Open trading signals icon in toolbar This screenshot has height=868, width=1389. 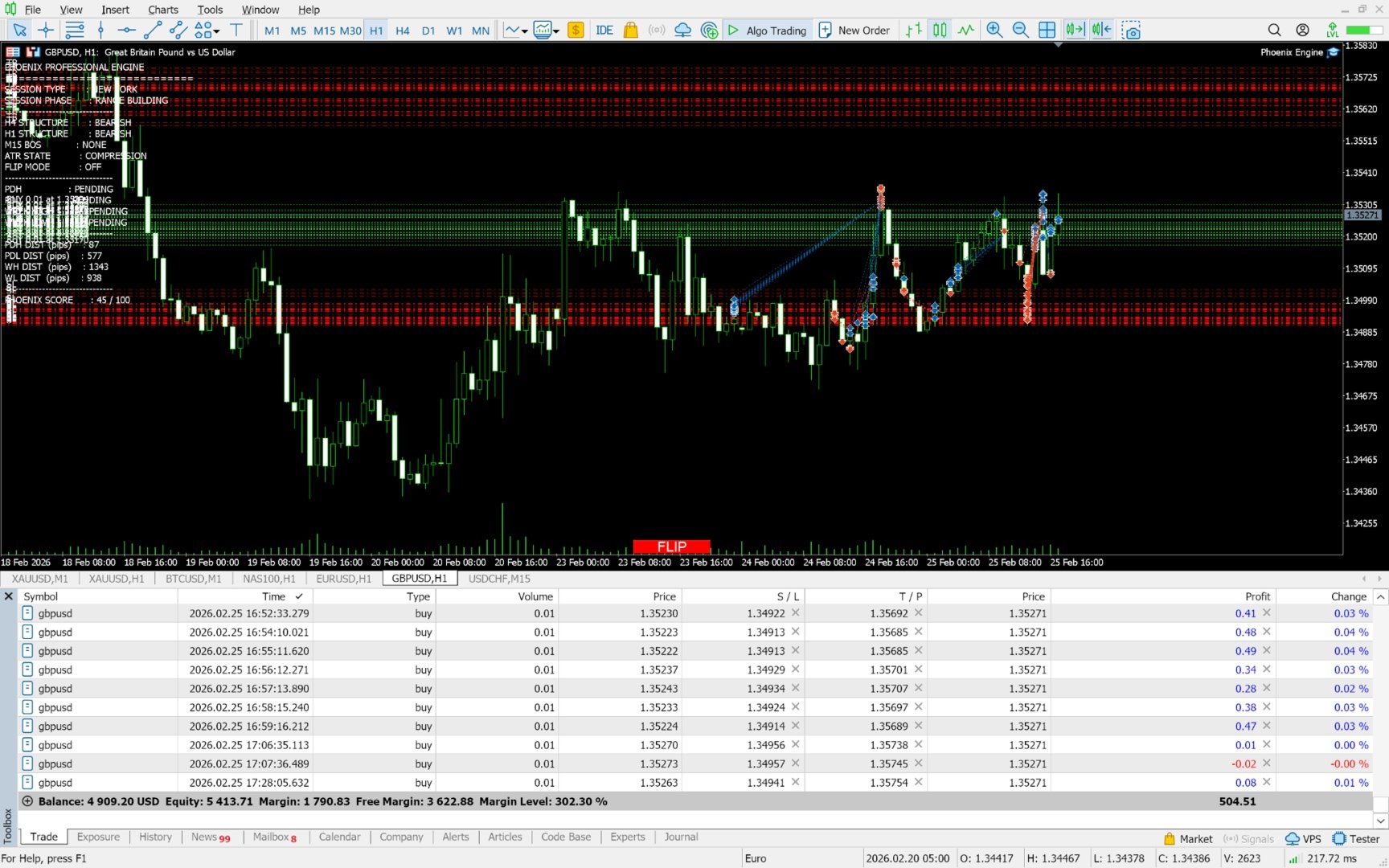(x=657, y=31)
